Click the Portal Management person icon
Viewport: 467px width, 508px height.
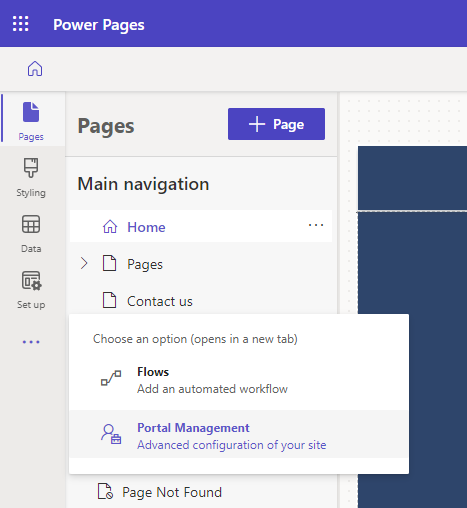111,434
